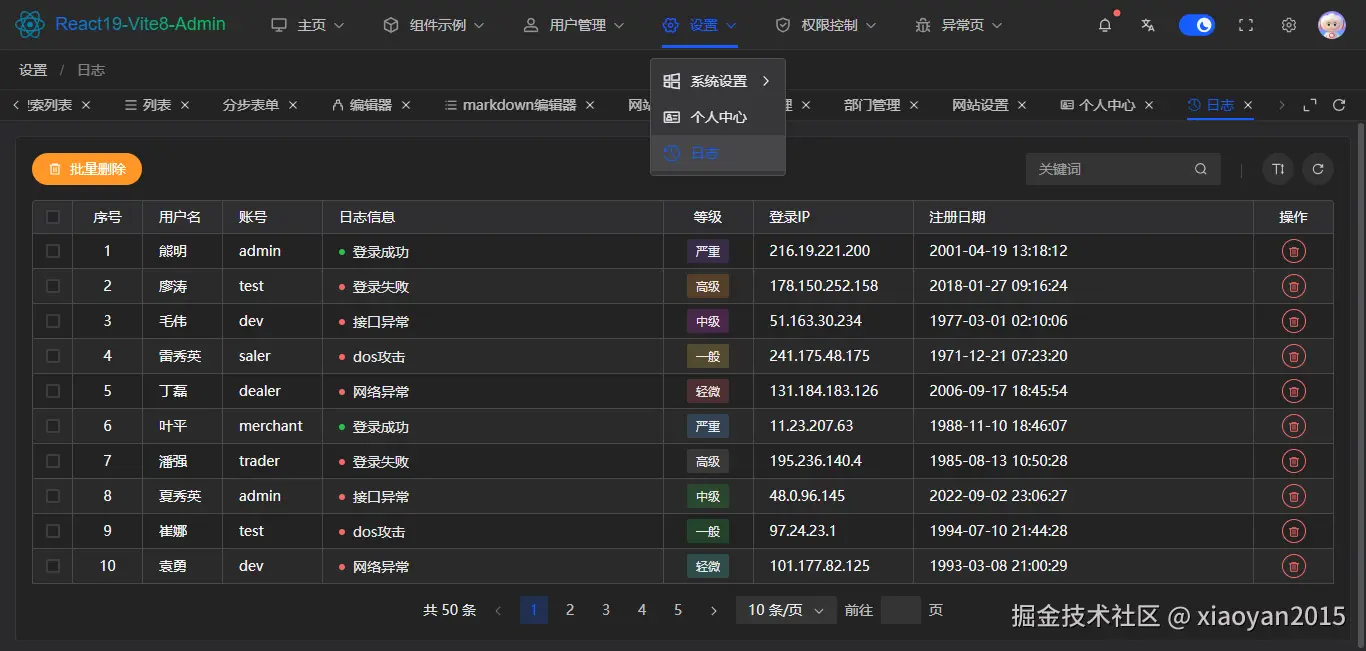
Task: Go to page 3
Action: point(606,610)
